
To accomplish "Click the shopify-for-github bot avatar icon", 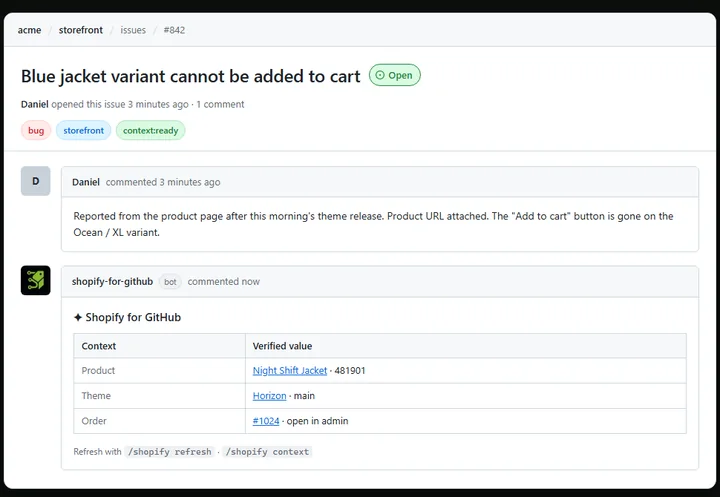I will pos(35,280).
